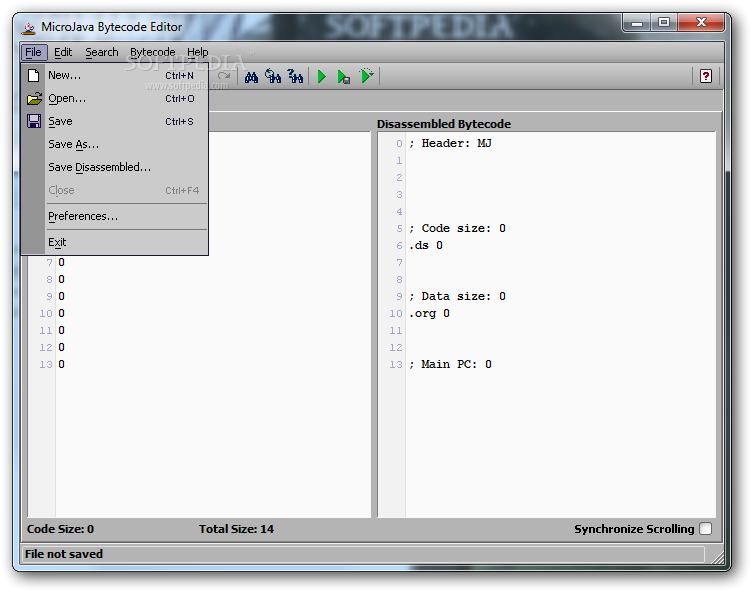The width and height of the screenshot is (752, 592).
Task: Enable the Synchronize Scrolling checkbox
Action: point(705,529)
